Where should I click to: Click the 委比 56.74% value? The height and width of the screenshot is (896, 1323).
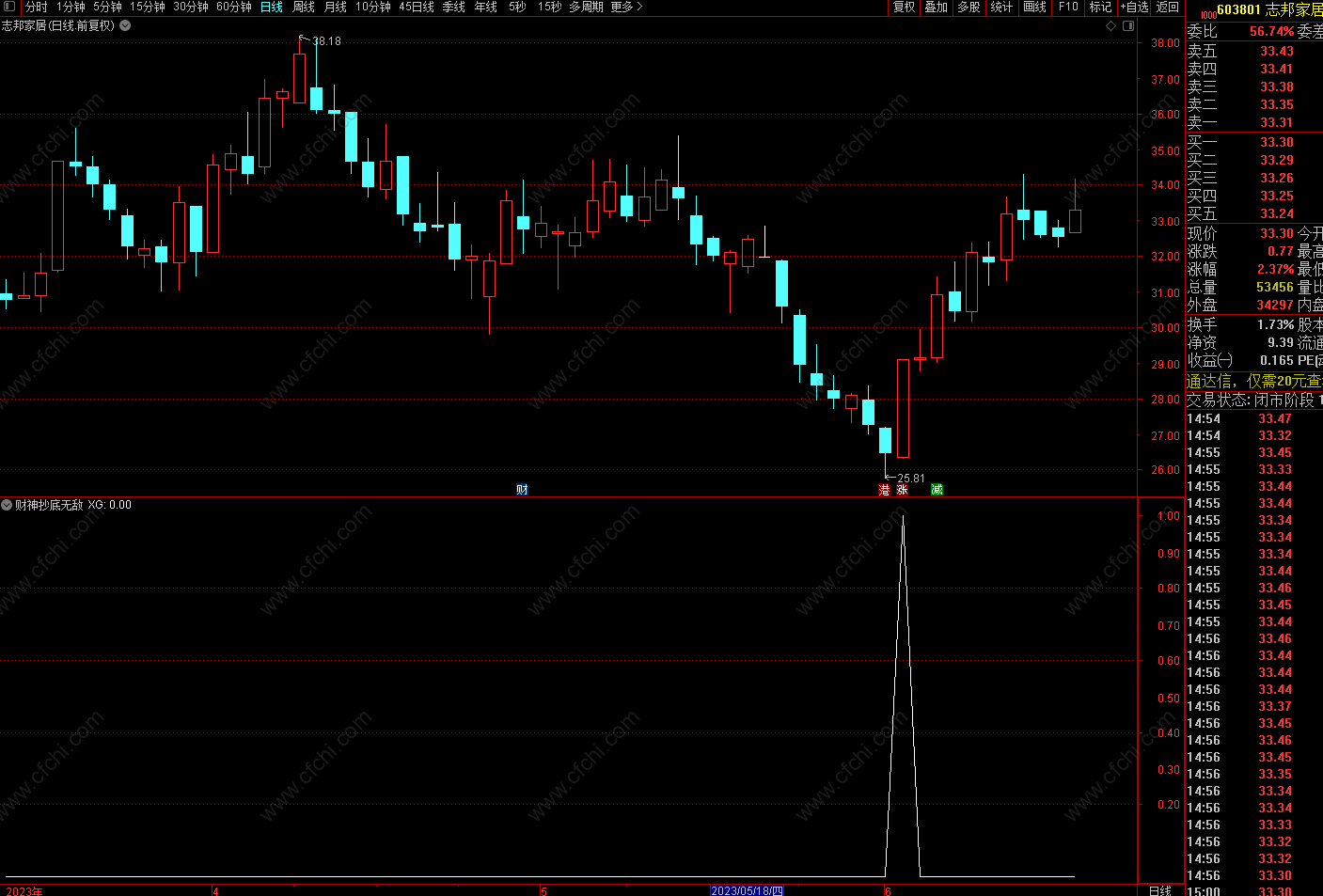tap(1271, 31)
